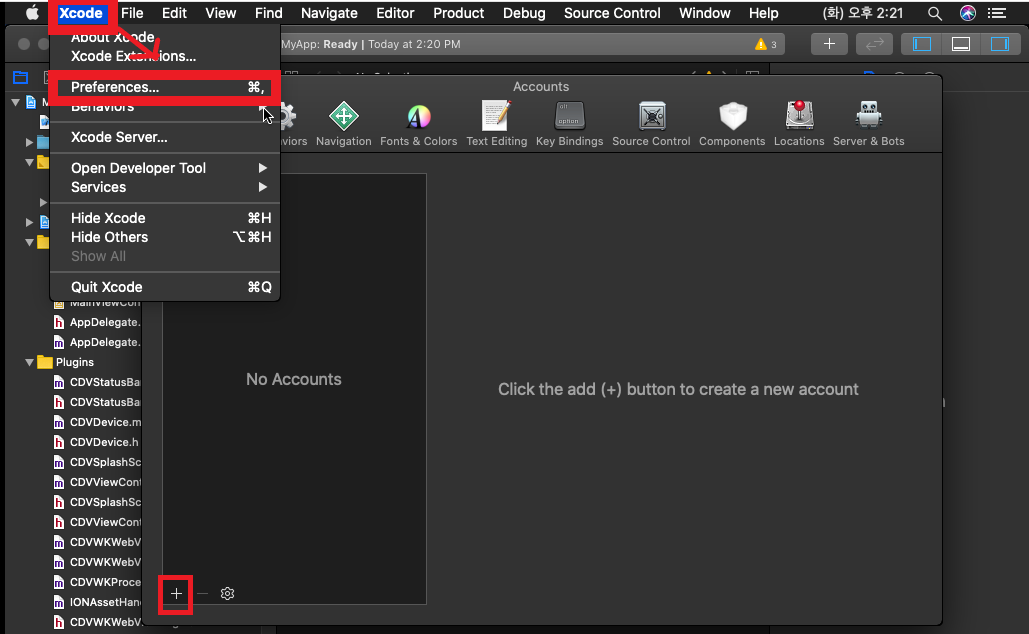1029x634 pixels.
Task: Open the View menu
Action: (220, 13)
